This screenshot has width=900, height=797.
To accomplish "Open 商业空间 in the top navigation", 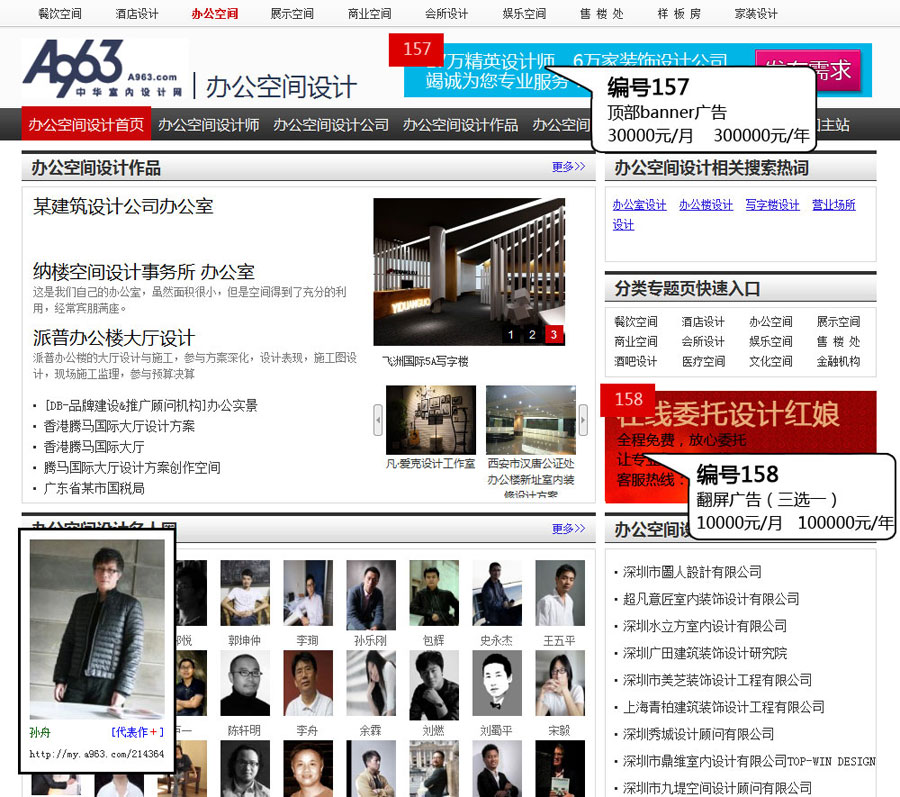I will click(370, 14).
